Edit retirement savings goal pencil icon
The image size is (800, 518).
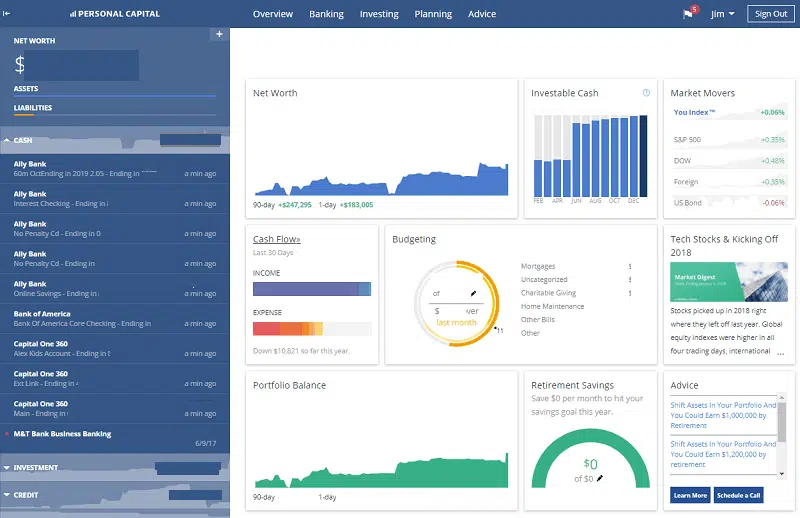pos(600,478)
